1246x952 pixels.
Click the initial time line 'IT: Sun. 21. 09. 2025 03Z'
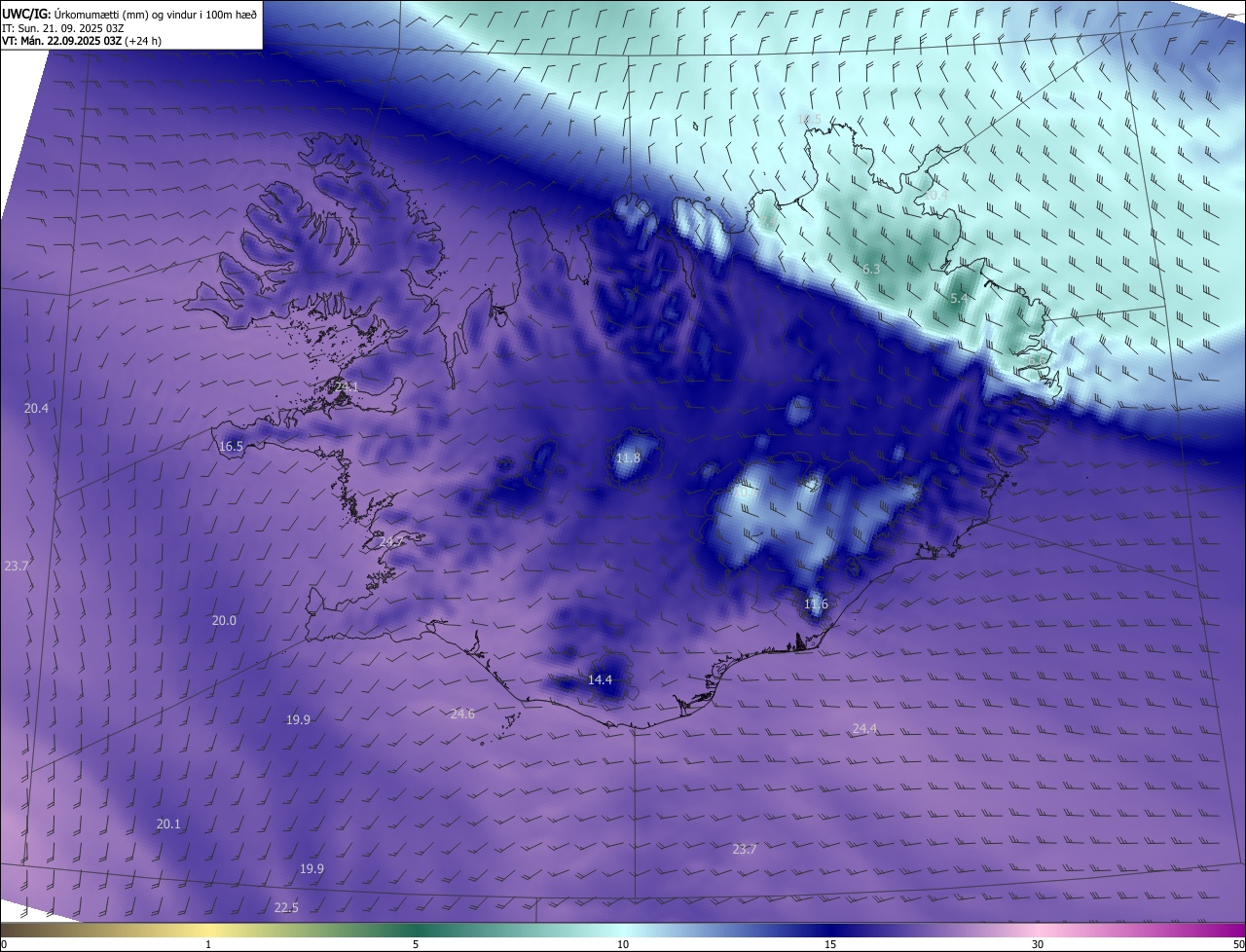63,28
